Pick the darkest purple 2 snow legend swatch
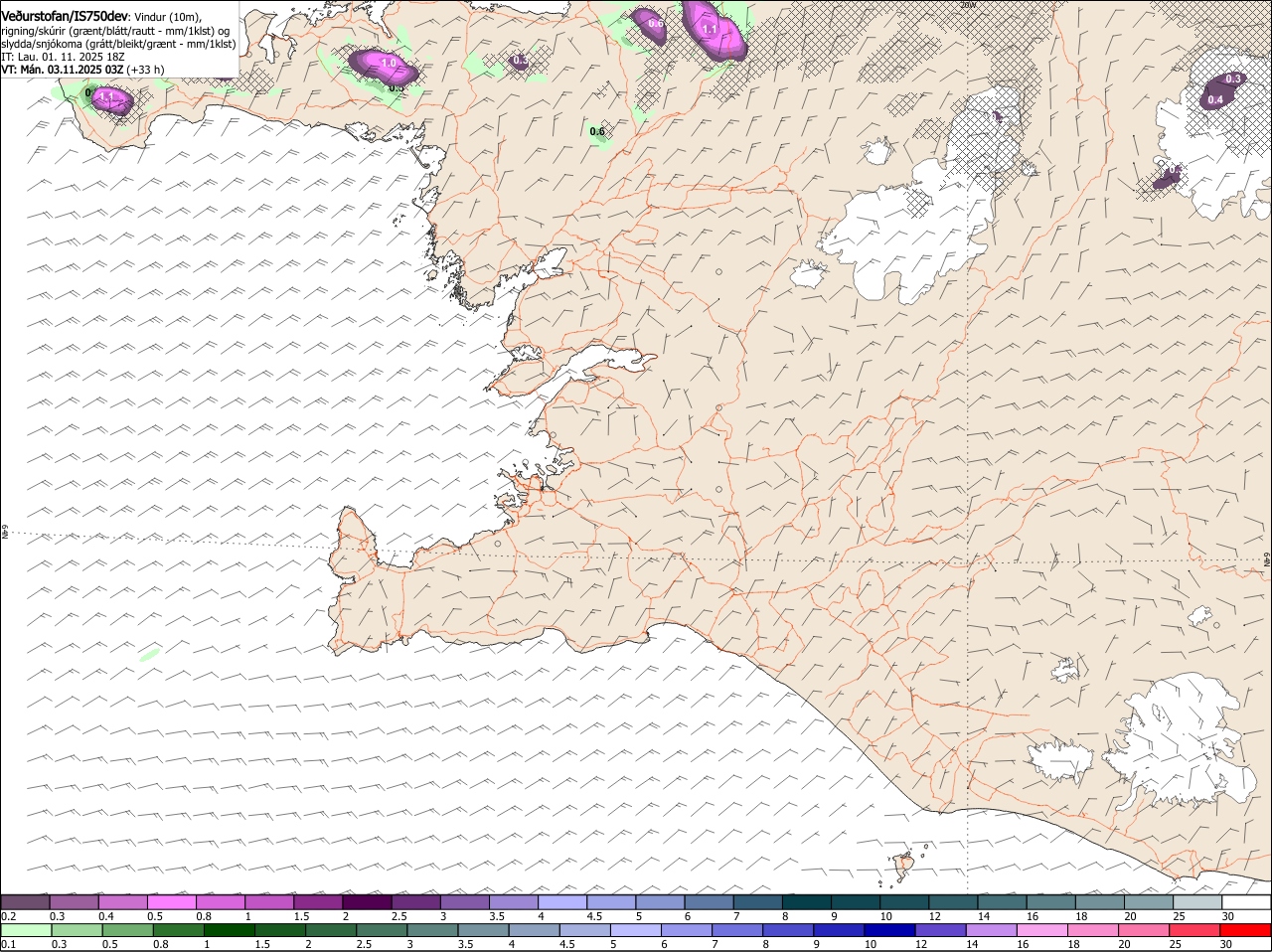The height and width of the screenshot is (952, 1272). (368, 902)
